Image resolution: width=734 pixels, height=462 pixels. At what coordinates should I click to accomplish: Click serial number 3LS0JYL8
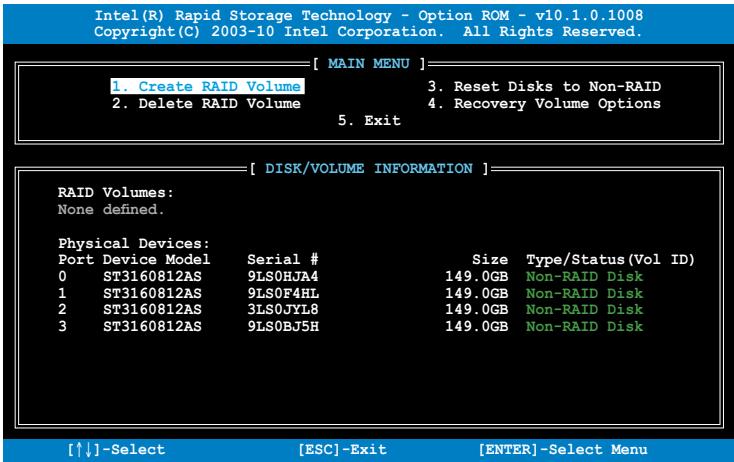tap(283, 309)
